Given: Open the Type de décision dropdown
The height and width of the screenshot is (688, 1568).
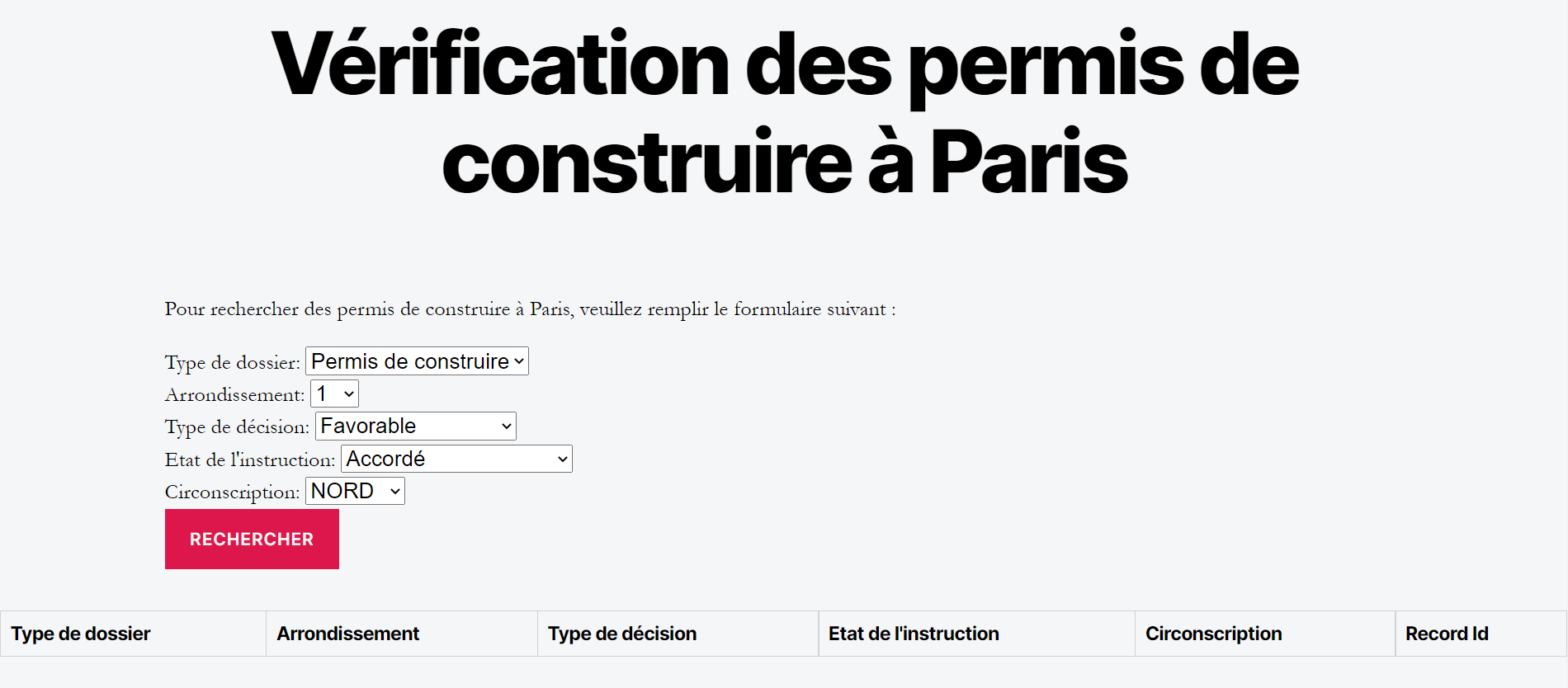Looking at the screenshot, I should click(x=416, y=426).
